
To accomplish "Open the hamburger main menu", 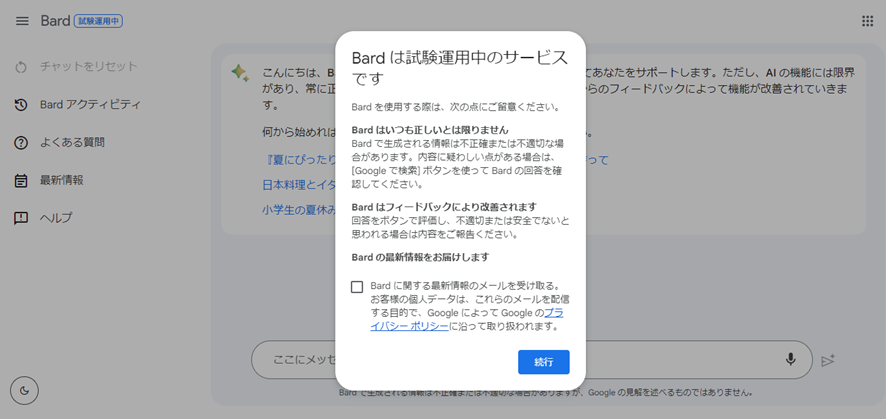I will pyautogui.click(x=22, y=21).
